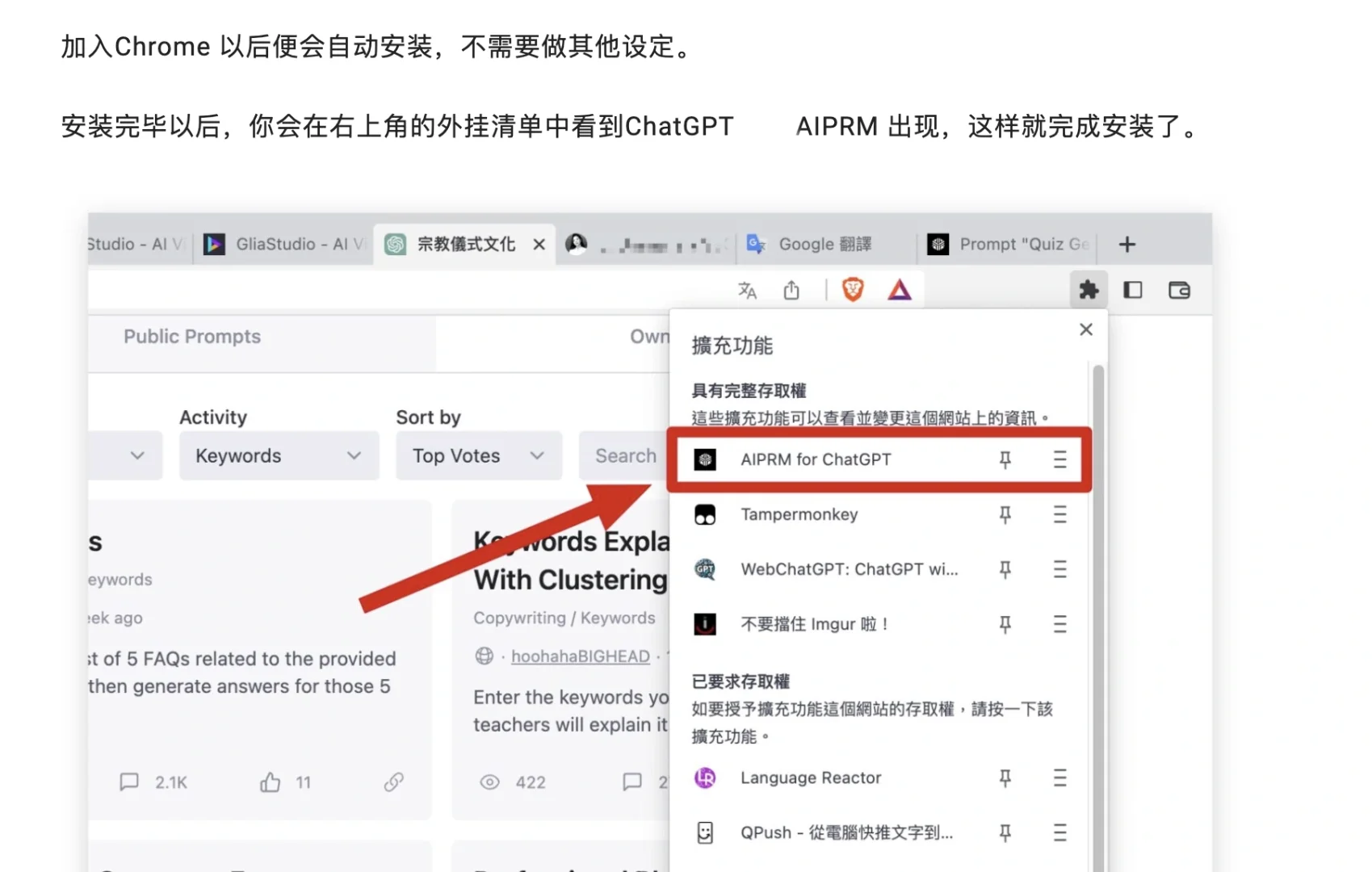Select the AIPRM for ChatGPT extension entry
The image size is (1372, 872).
click(879, 459)
